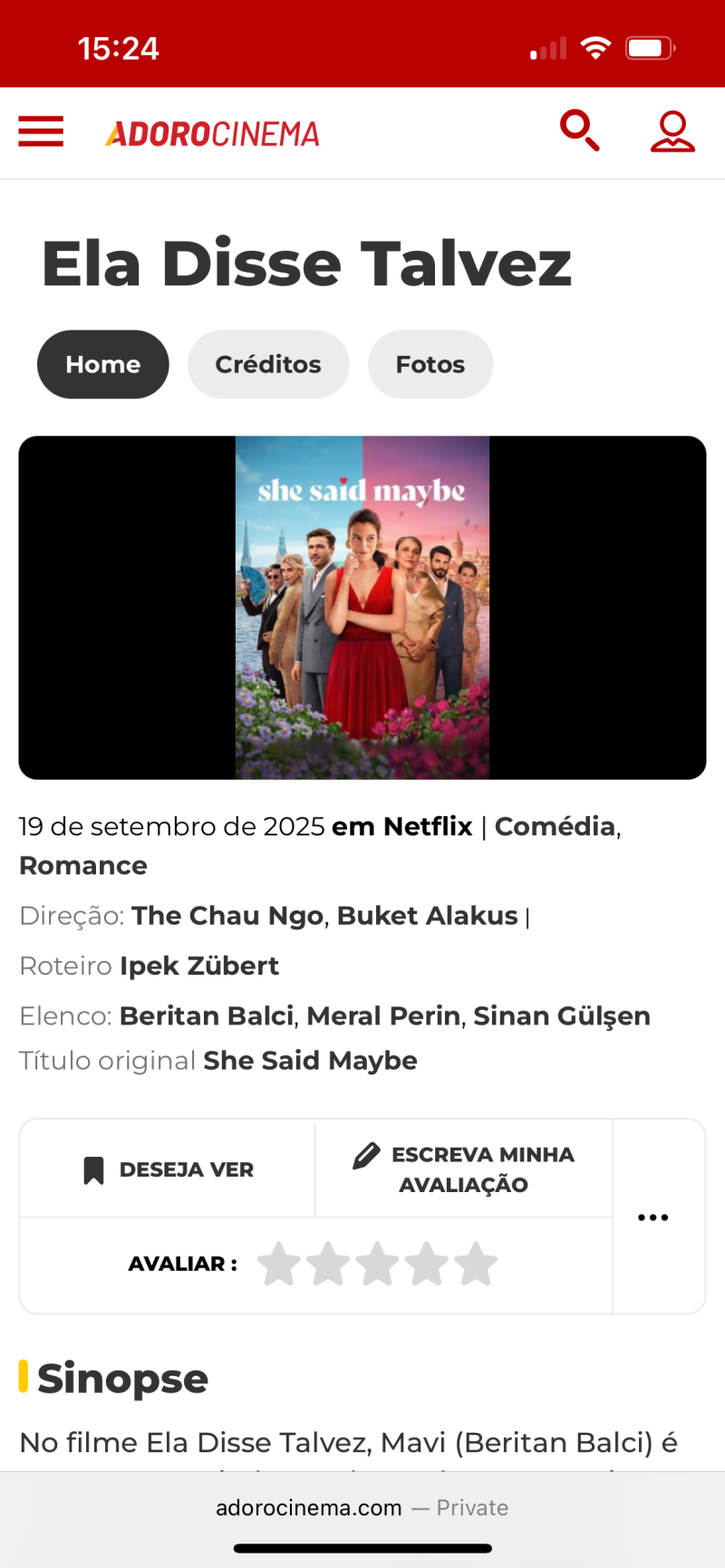The height and width of the screenshot is (1568, 725).
Task: Open the user account icon
Action: [x=672, y=131]
